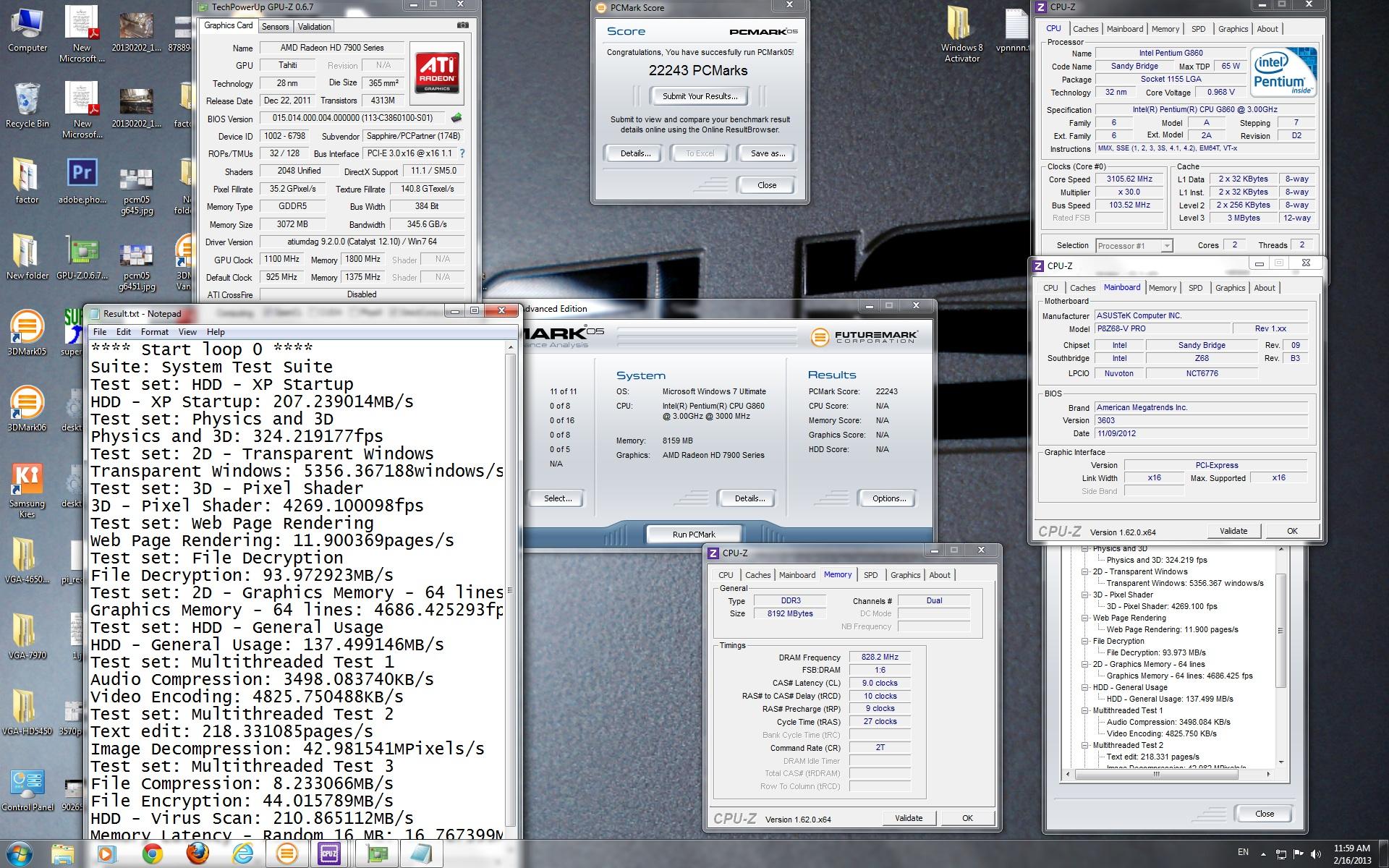Select the Windows 8 Activator folder icon
This screenshot has width=1389, height=868.
tap(962, 35)
